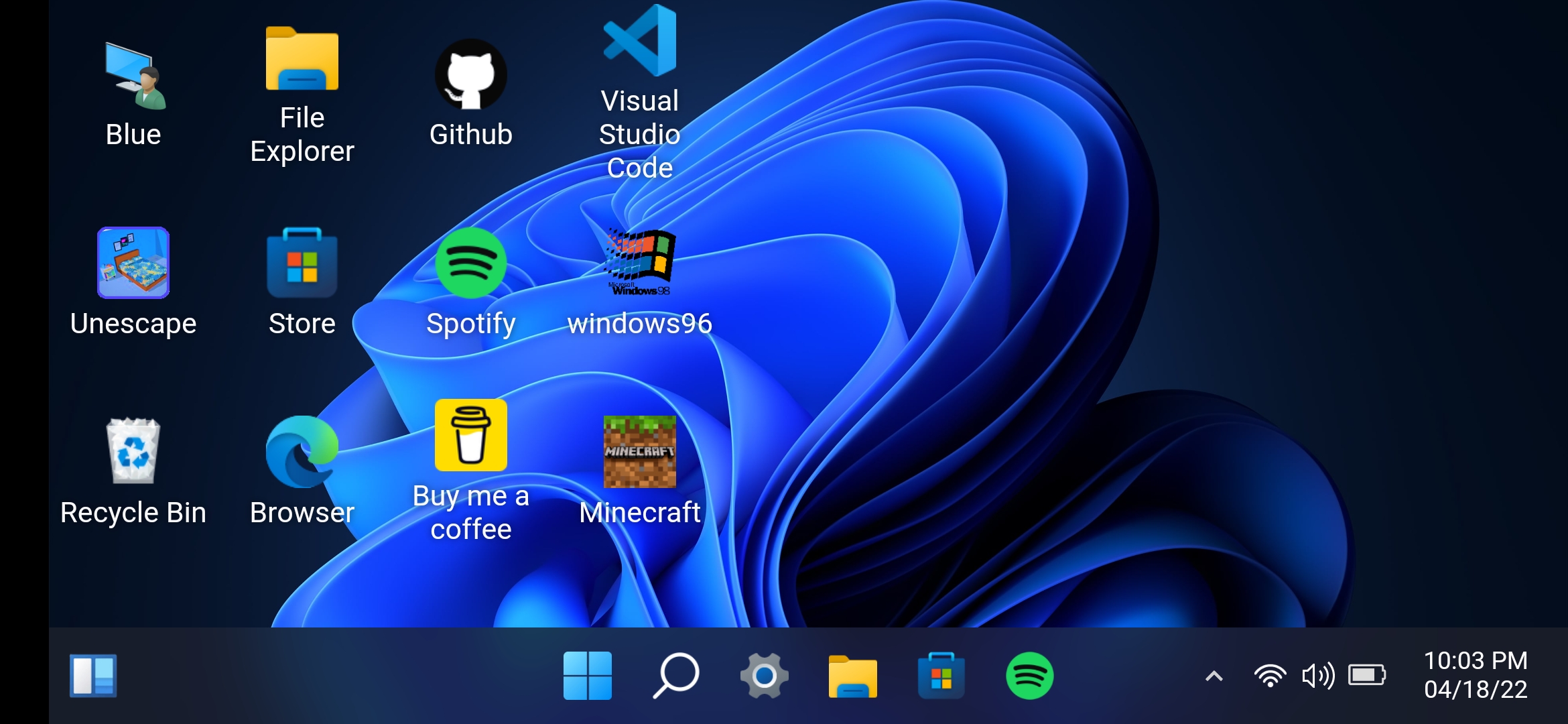Viewport: 1568px width, 724px height.
Task: Open taskbar Search
Action: point(676,676)
